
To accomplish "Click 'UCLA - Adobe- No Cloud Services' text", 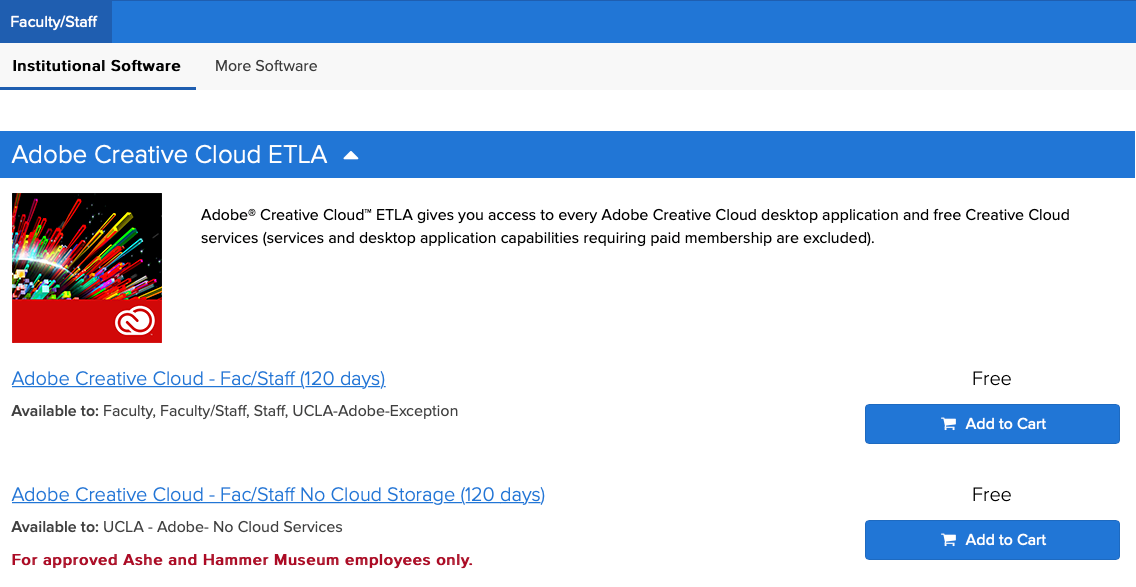I will point(223,527).
